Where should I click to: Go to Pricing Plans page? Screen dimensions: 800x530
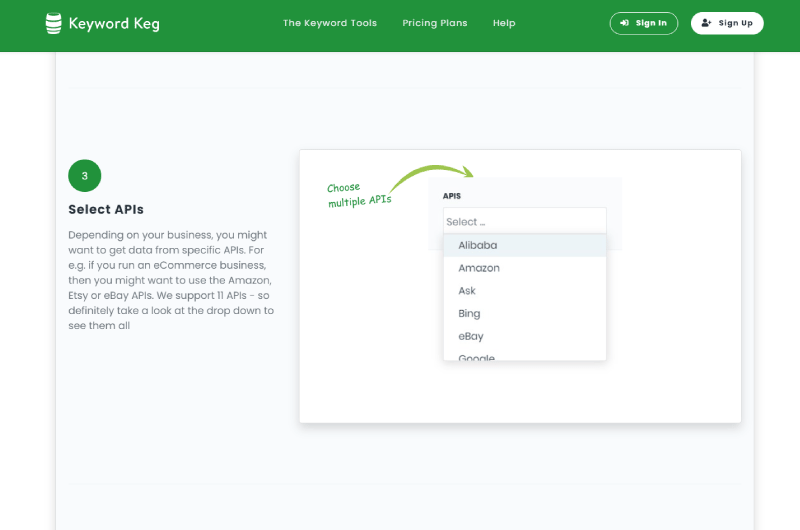pyautogui.click(x=435, y=23)
